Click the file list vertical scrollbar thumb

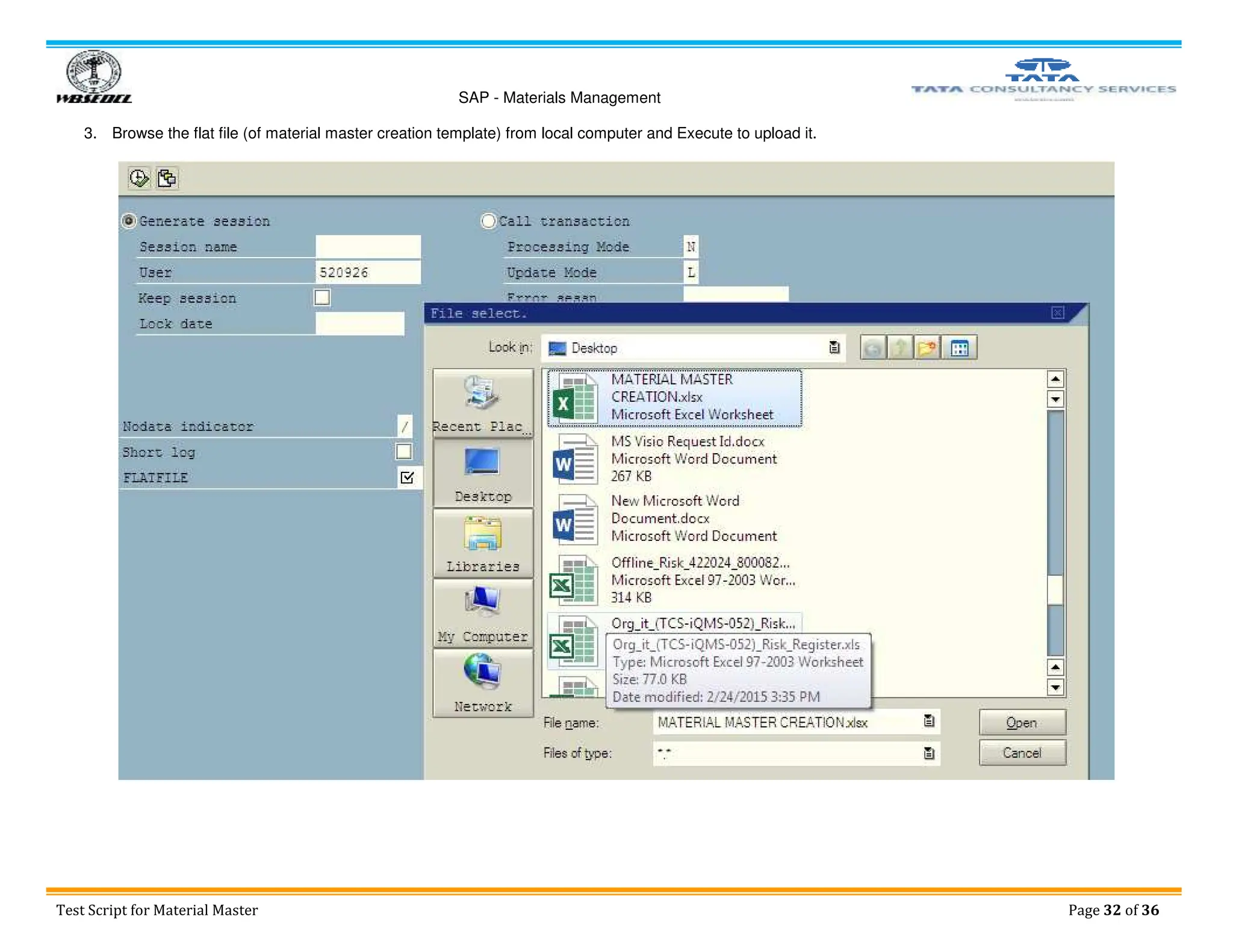(1055, 590)
